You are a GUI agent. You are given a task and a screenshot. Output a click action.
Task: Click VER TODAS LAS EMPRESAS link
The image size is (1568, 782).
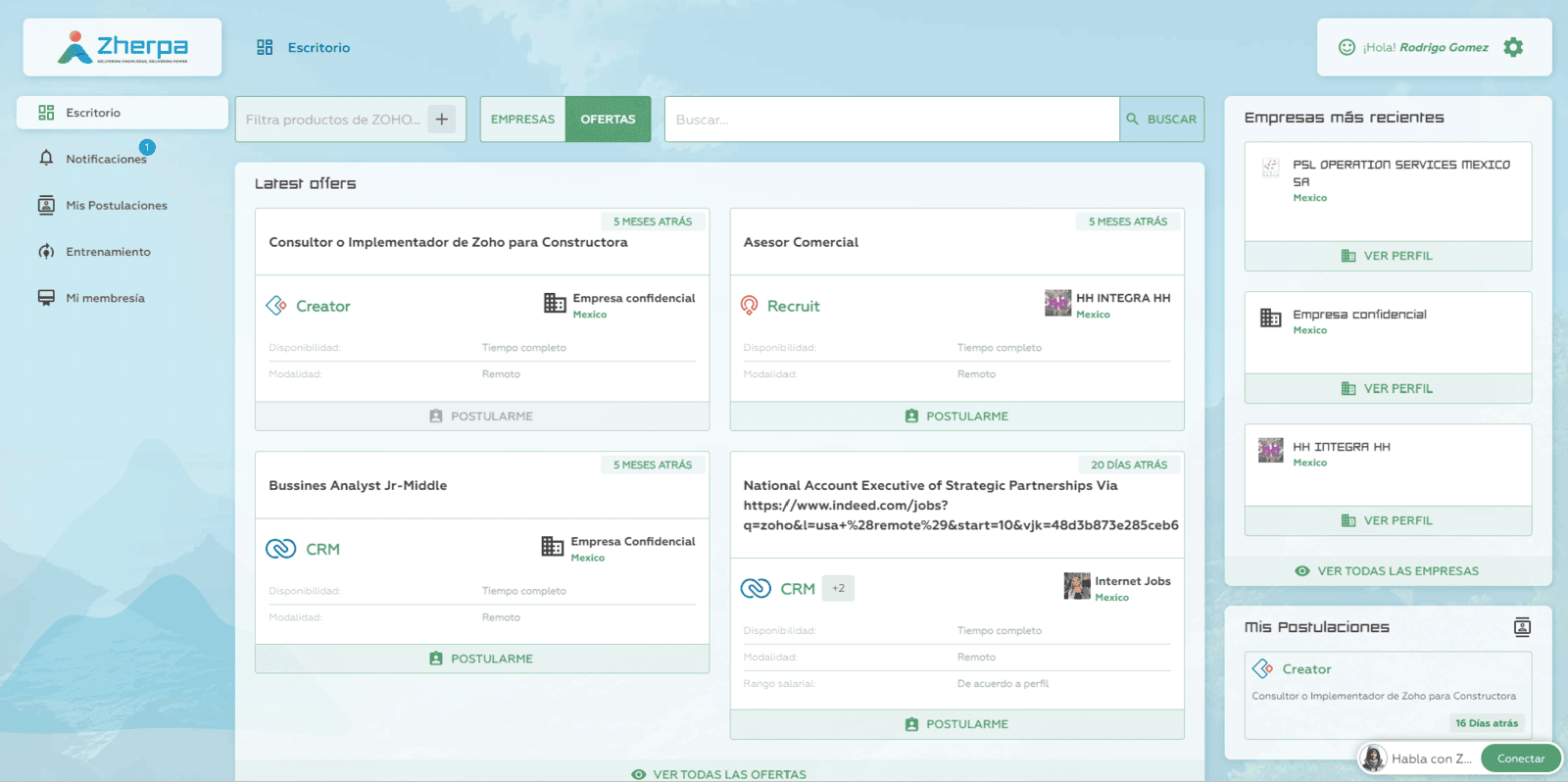1387,571
